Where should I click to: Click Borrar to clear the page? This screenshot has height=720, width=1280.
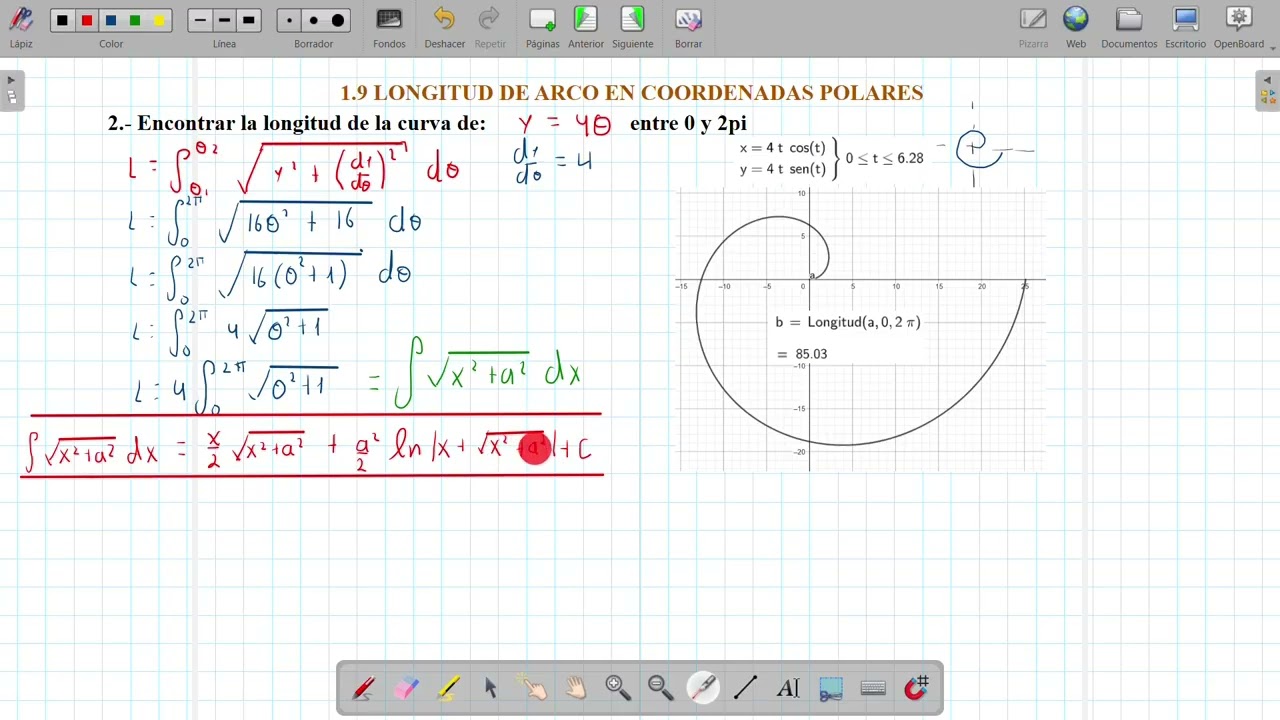(688, 27)
